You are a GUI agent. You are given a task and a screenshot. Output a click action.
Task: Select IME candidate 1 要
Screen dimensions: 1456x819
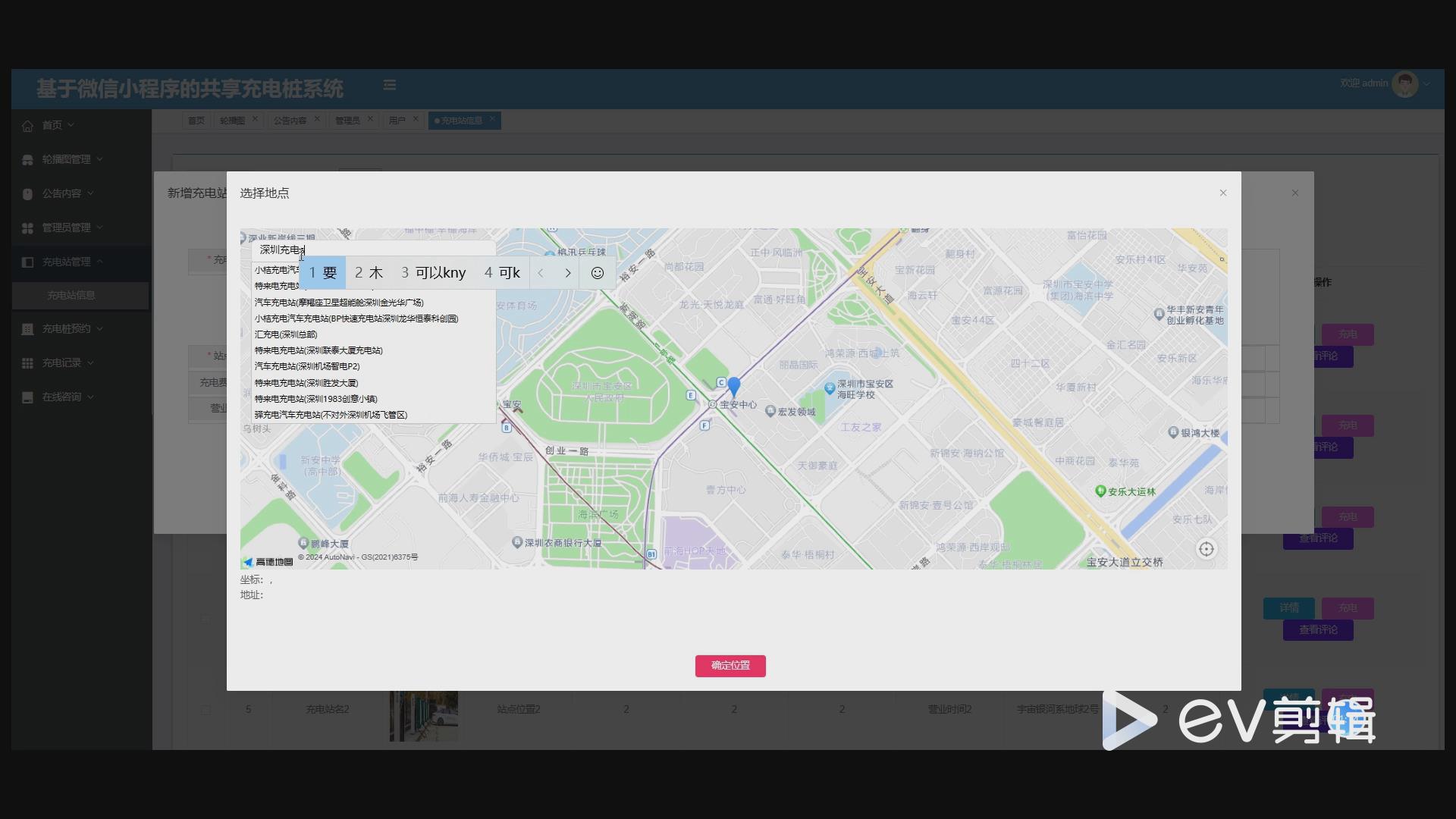coord(323,273)
